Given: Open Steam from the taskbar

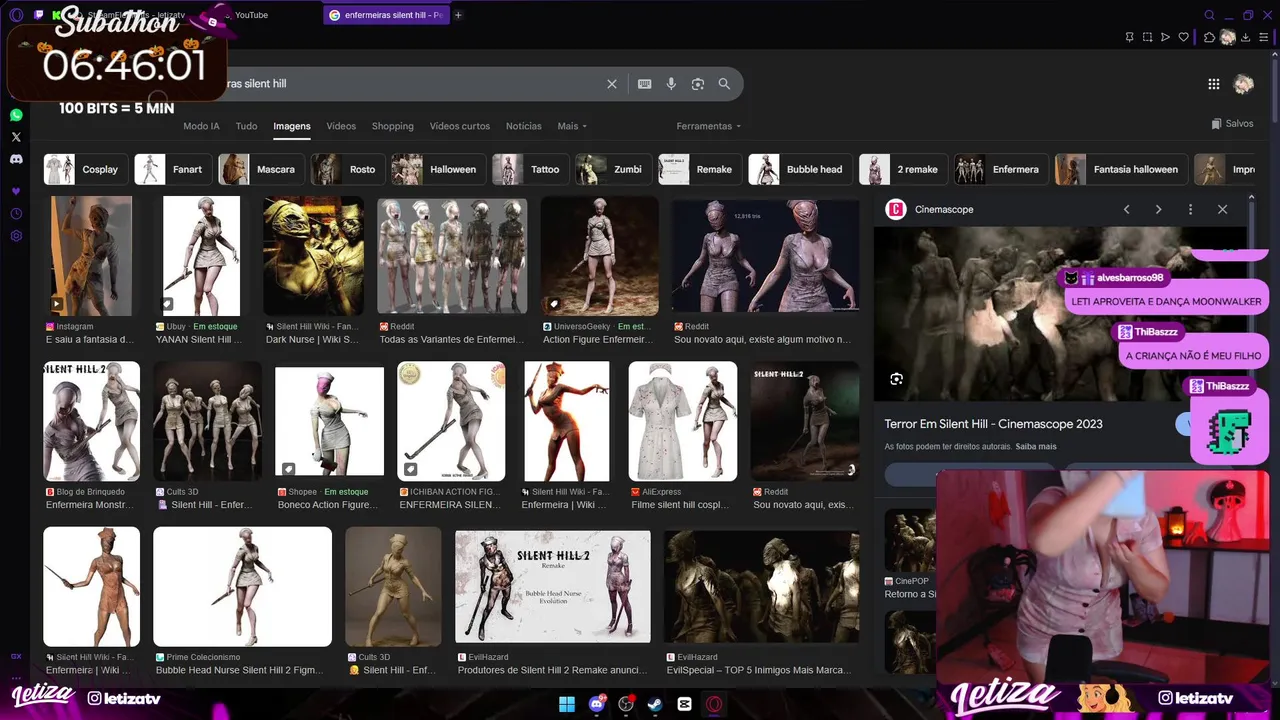Looking at the screenshot, I should click(655, 704).
